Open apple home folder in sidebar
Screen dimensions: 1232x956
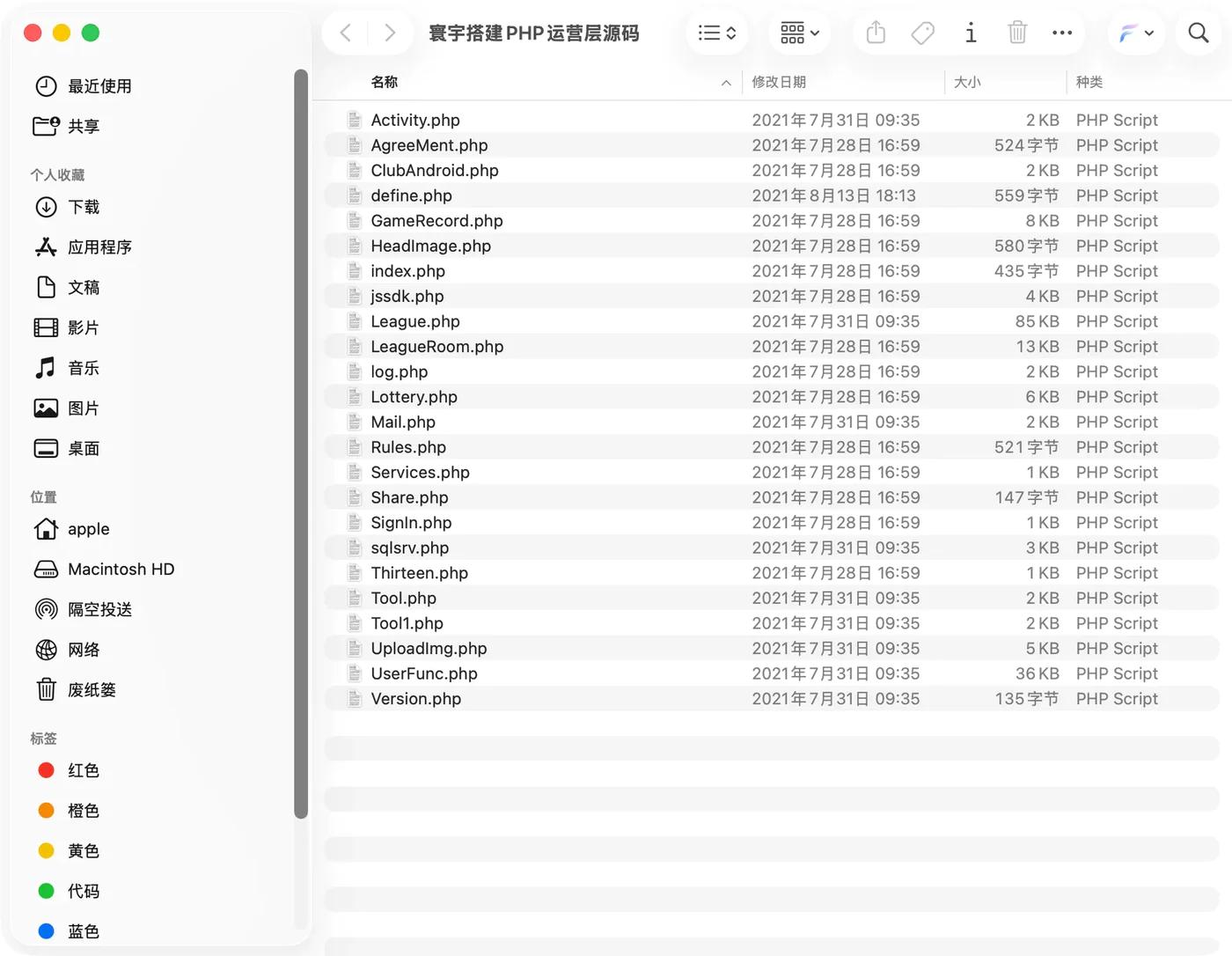[72, 529]
